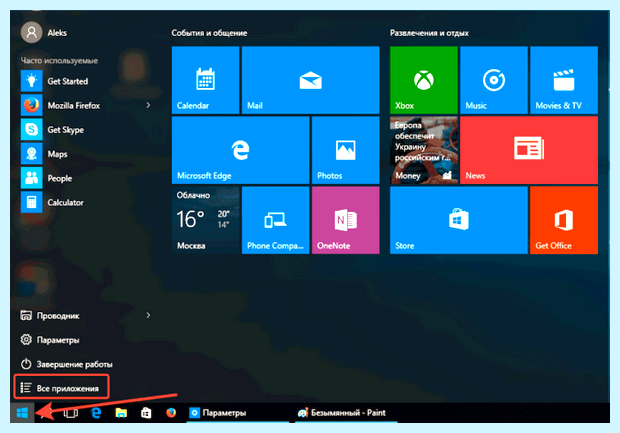This screenshot has height=433, width=620.
Task: Open the Calendar tile
Action: click(x=205, y=80)
